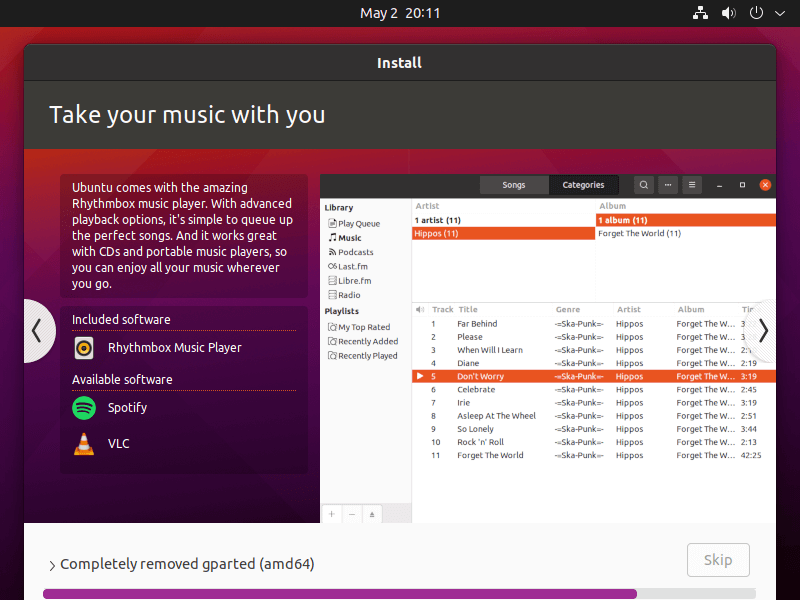Click the 'Take your music with you' heading
800x600 pixels.
[187, 115]
